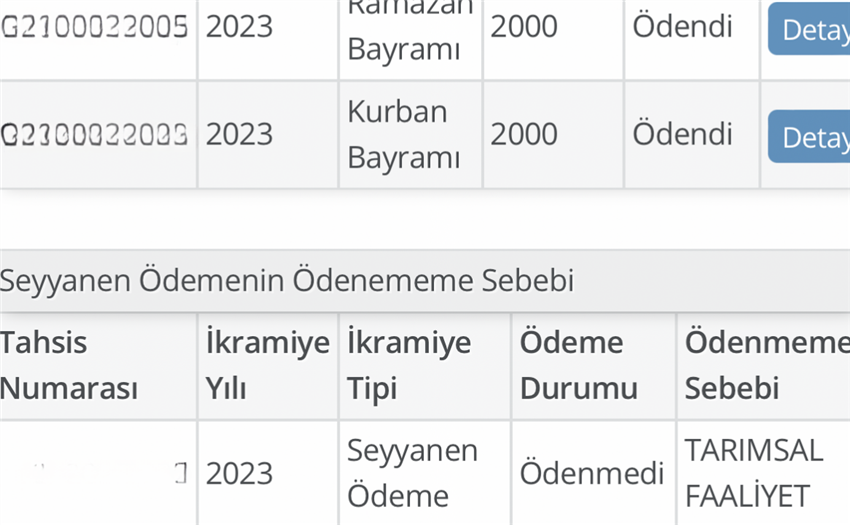This screenshot has width=850, height=525.
Task: Open Detay for the Ramazan Bayramı row
Action: (809, 29)
